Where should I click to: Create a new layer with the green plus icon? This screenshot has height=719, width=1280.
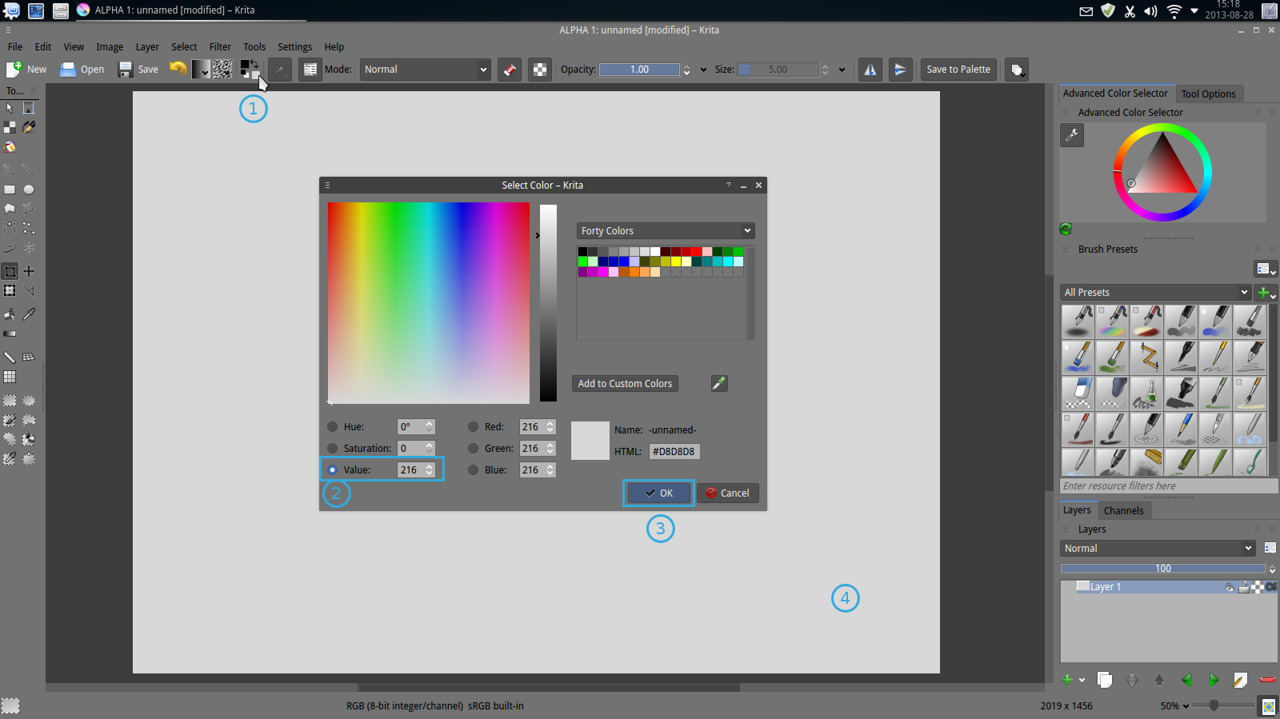coord(1066,679)
